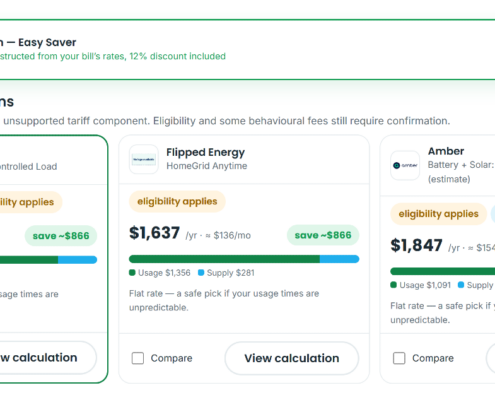The width and height of the screenshot is (495, 400).
Task: Click the eligibility applies badge on Flipped Energy
Action: coord(177,201)
